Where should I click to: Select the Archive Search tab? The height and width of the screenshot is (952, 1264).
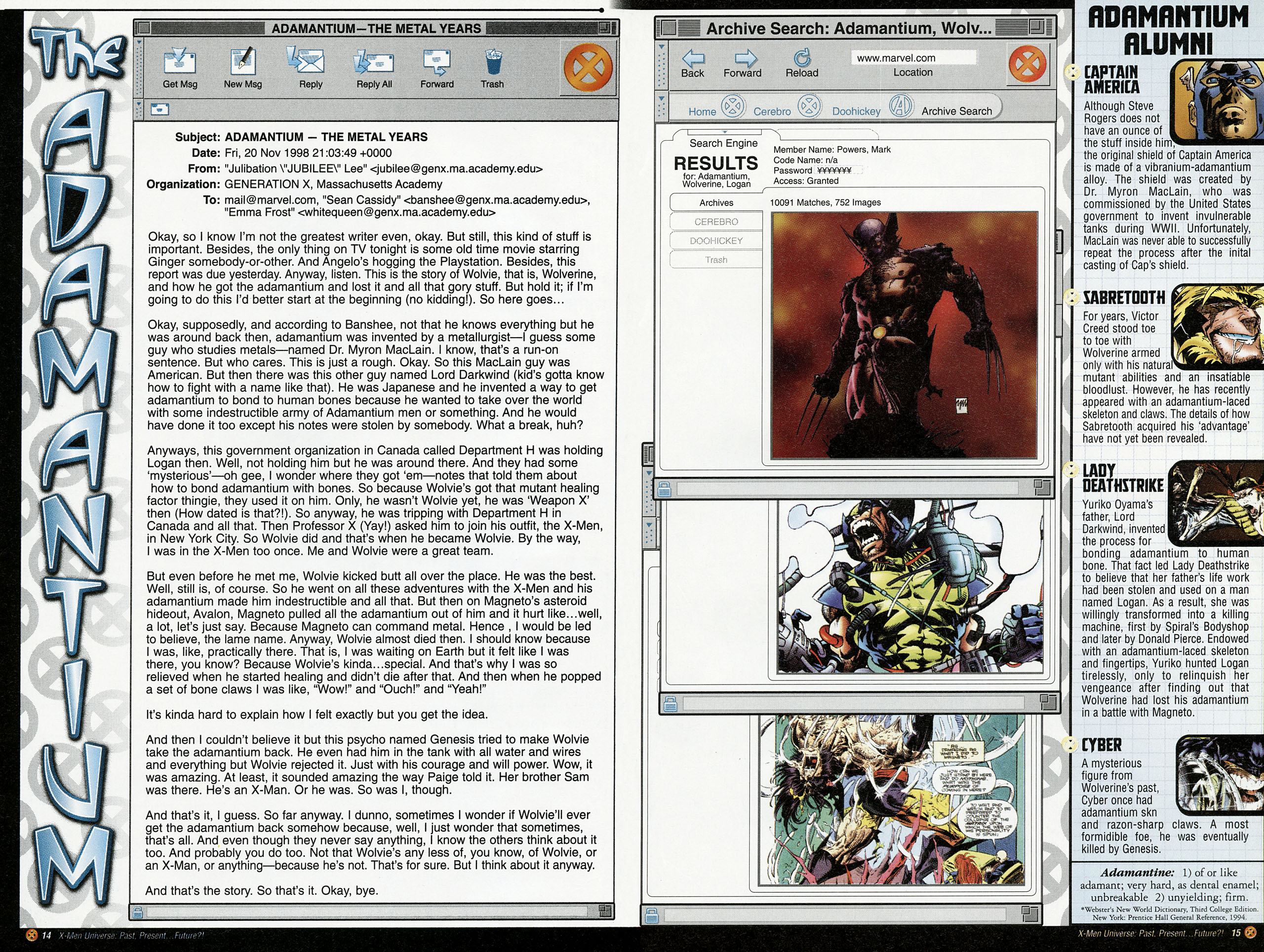point(956,111)
